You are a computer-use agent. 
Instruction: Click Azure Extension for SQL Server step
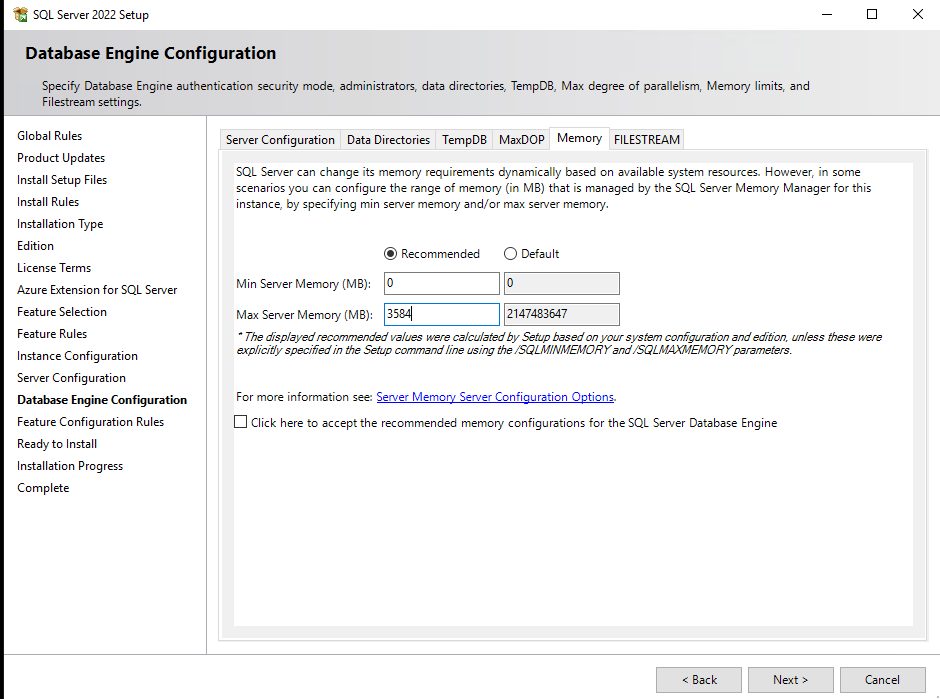[x=97, y=290]
